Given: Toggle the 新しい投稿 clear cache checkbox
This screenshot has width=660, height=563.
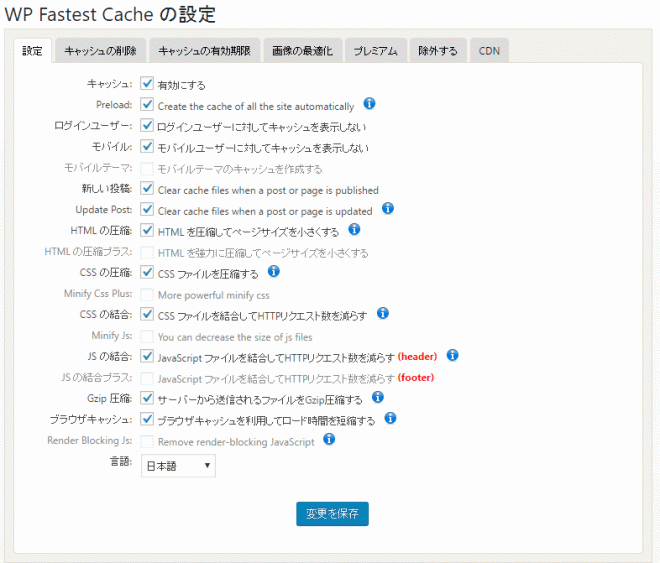Looking at the screenshot, I should (x=147, y=189).
